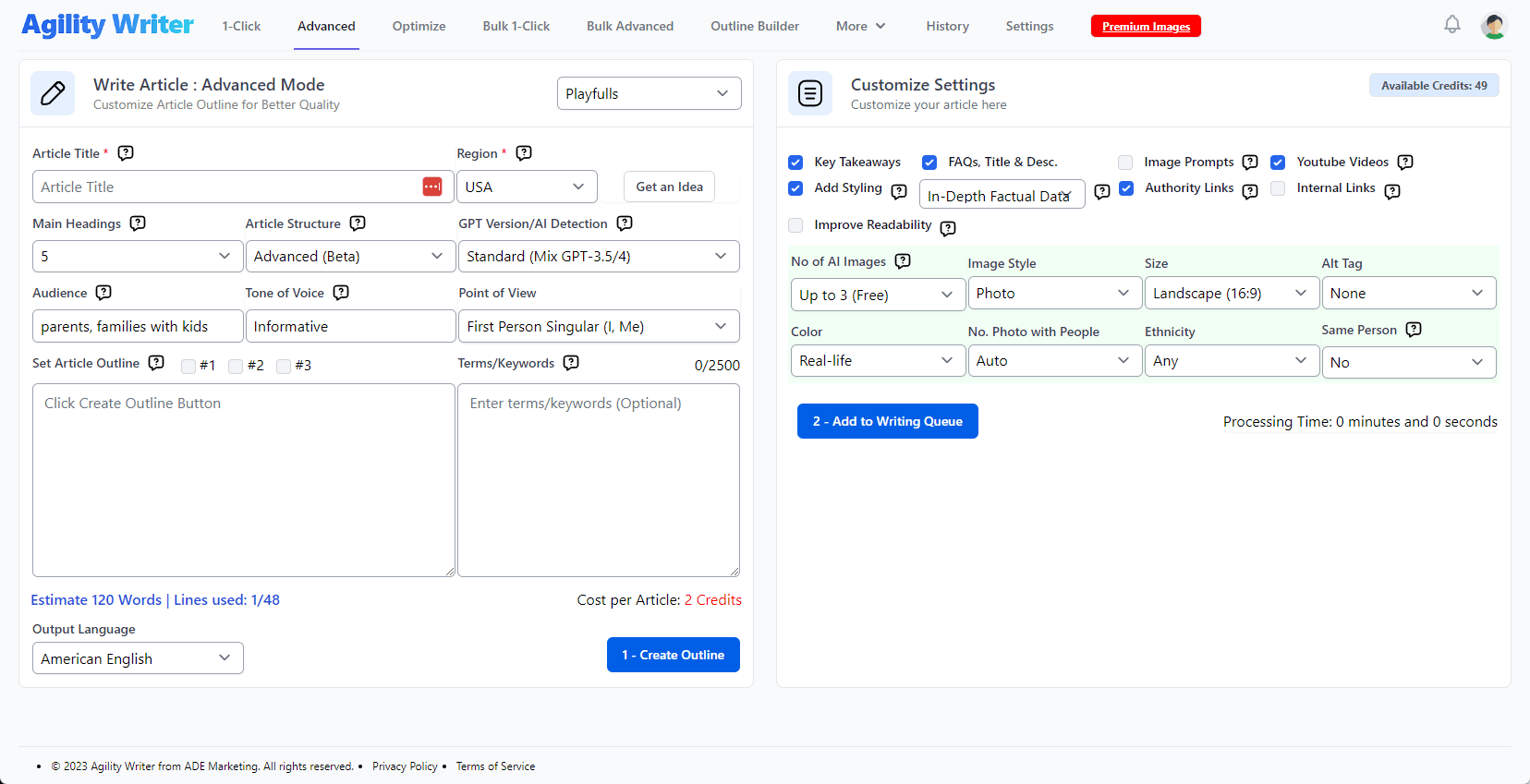
Task: Switch to 1-Click tab
Action: 241,26
